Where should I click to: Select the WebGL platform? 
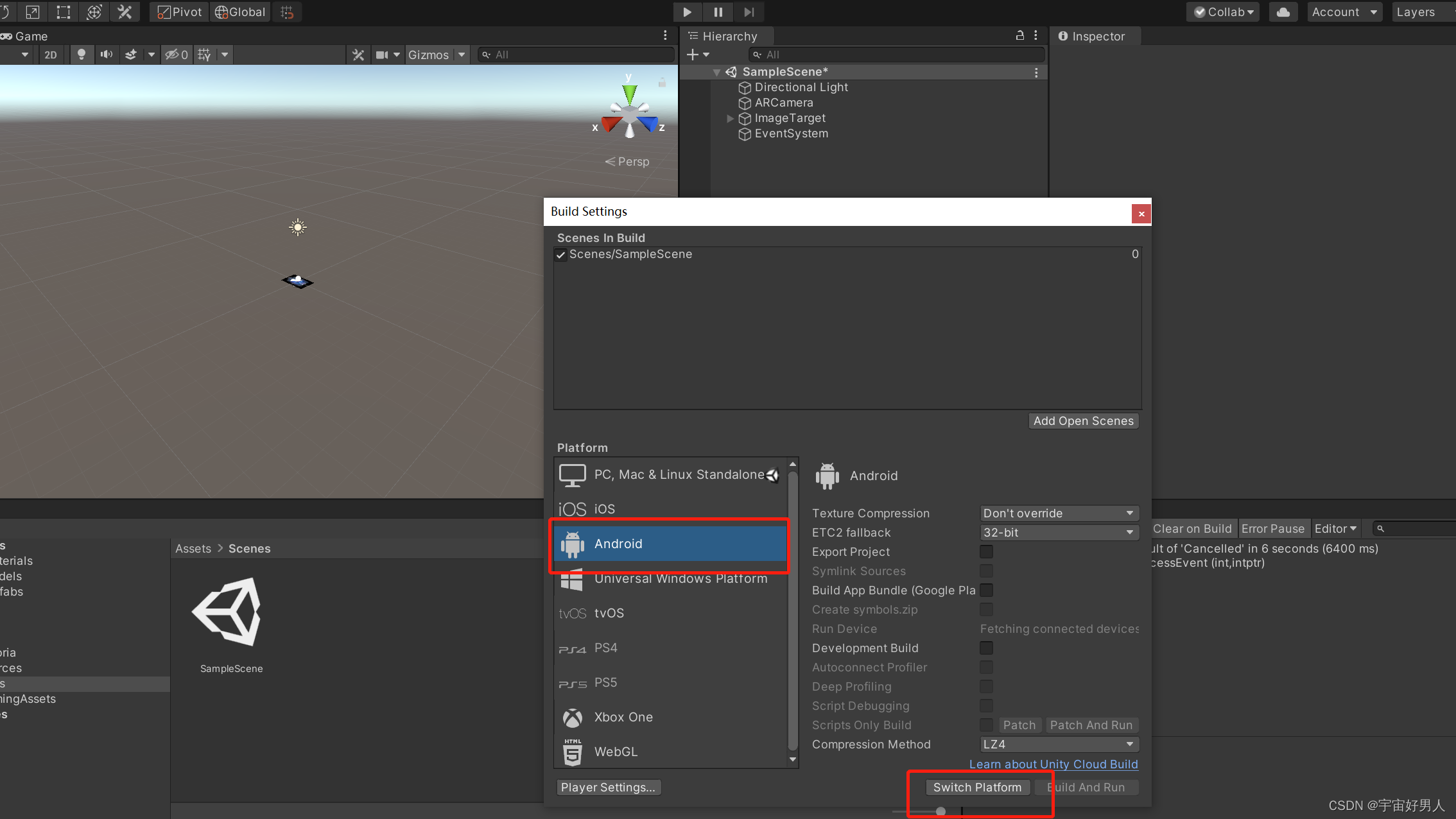[x=670, y=752]
